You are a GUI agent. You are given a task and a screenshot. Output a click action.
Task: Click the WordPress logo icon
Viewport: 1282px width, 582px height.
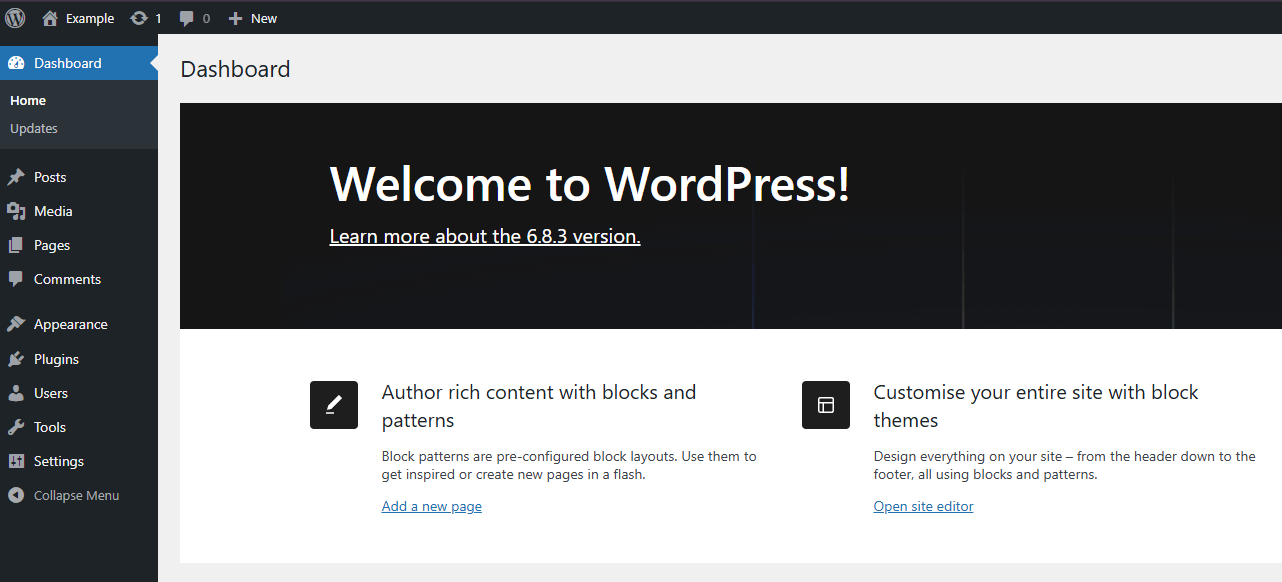pos(15,18)
